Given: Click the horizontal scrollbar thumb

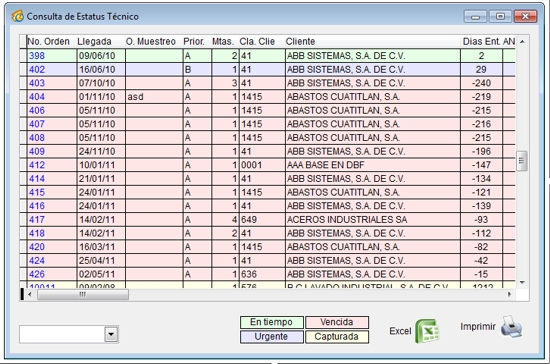Looking at the screenshot, I should pos(83,294).
